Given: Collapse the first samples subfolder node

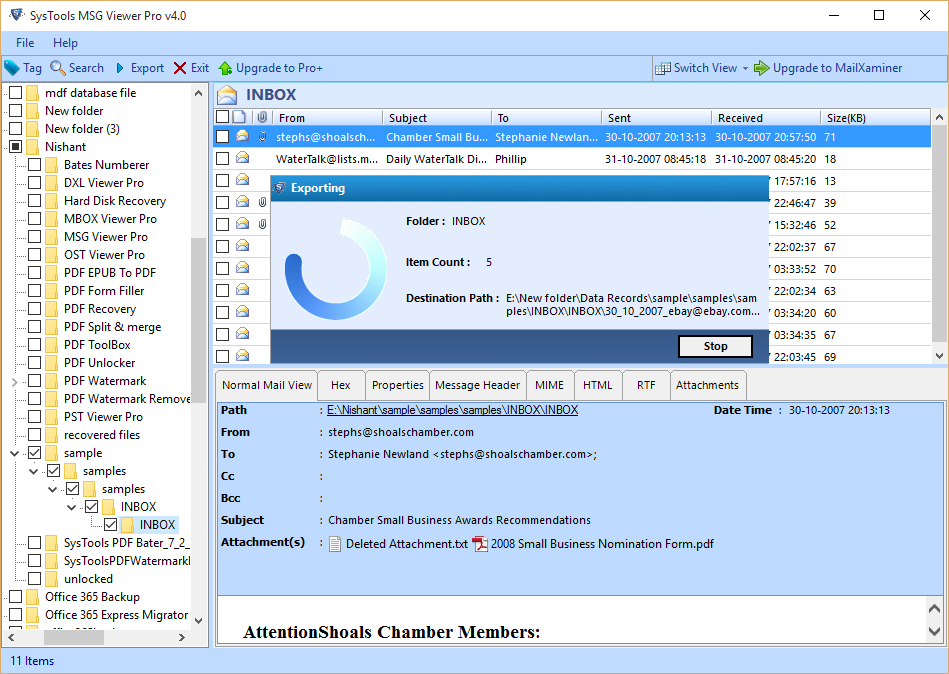Looking at the screenshot, I should click(x=33, y=471).
